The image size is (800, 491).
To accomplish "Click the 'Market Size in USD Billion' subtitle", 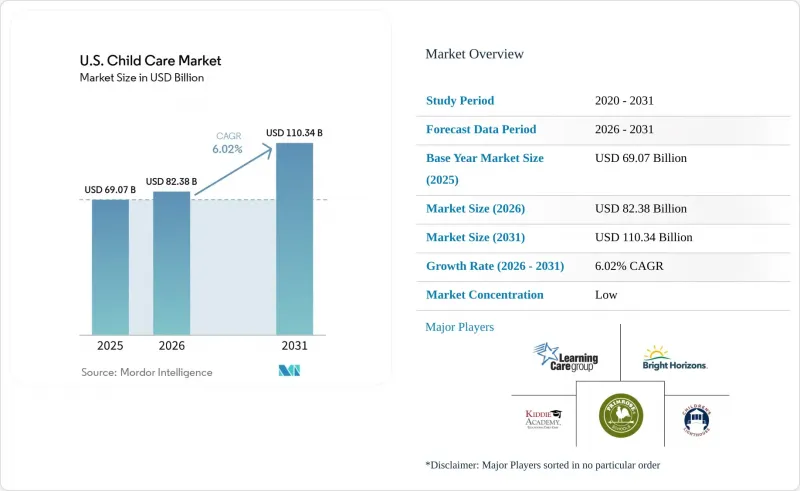I will [142, 78].
